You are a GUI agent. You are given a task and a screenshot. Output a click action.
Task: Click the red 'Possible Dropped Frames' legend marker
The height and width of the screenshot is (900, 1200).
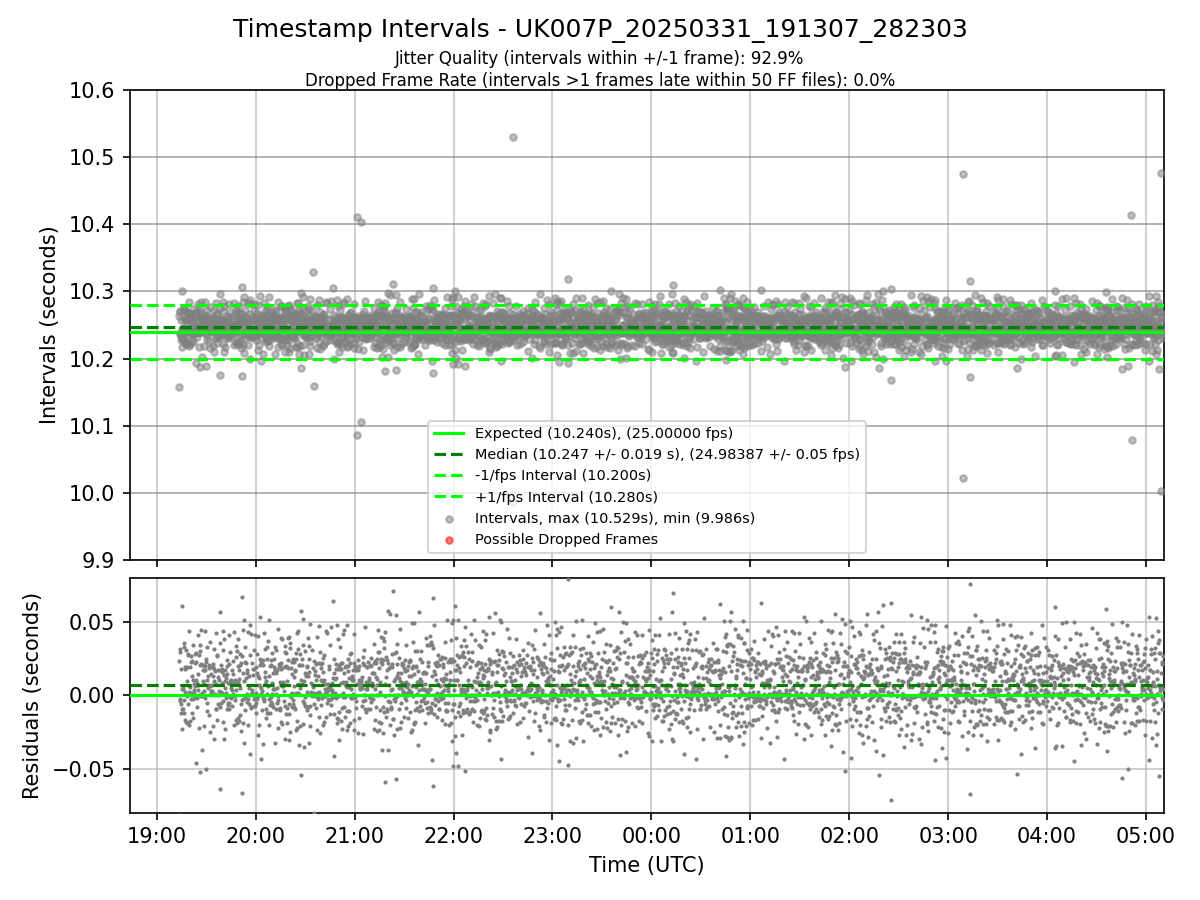(x=449, y=540)
